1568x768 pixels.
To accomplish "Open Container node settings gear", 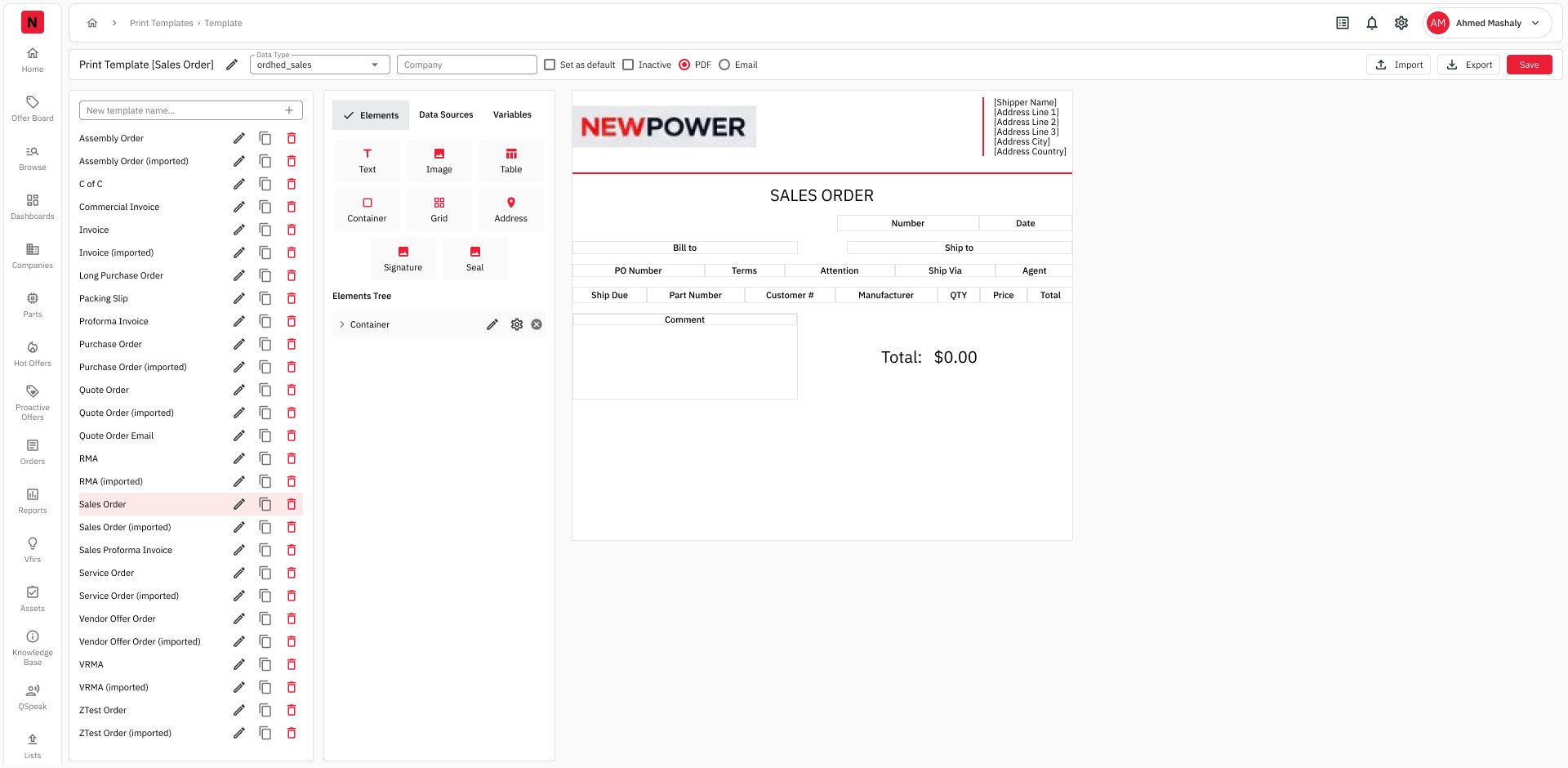I will (x=517, y=324).
